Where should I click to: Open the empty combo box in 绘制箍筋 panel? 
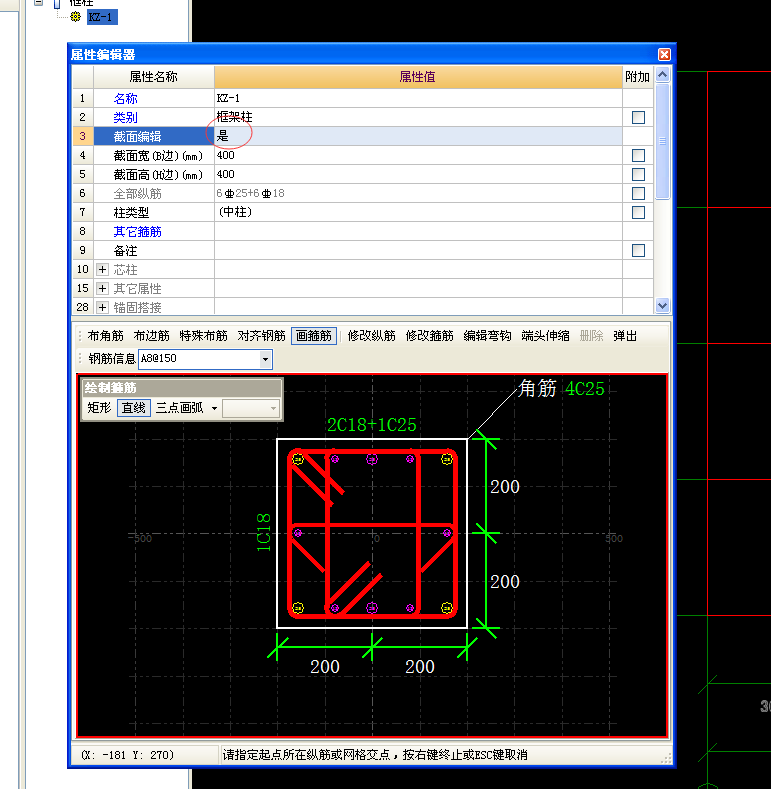click(250, 408)
